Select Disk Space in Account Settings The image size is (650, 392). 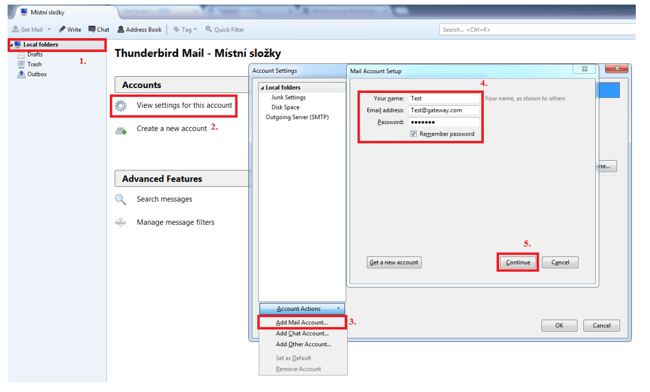(x=285, y=107)
